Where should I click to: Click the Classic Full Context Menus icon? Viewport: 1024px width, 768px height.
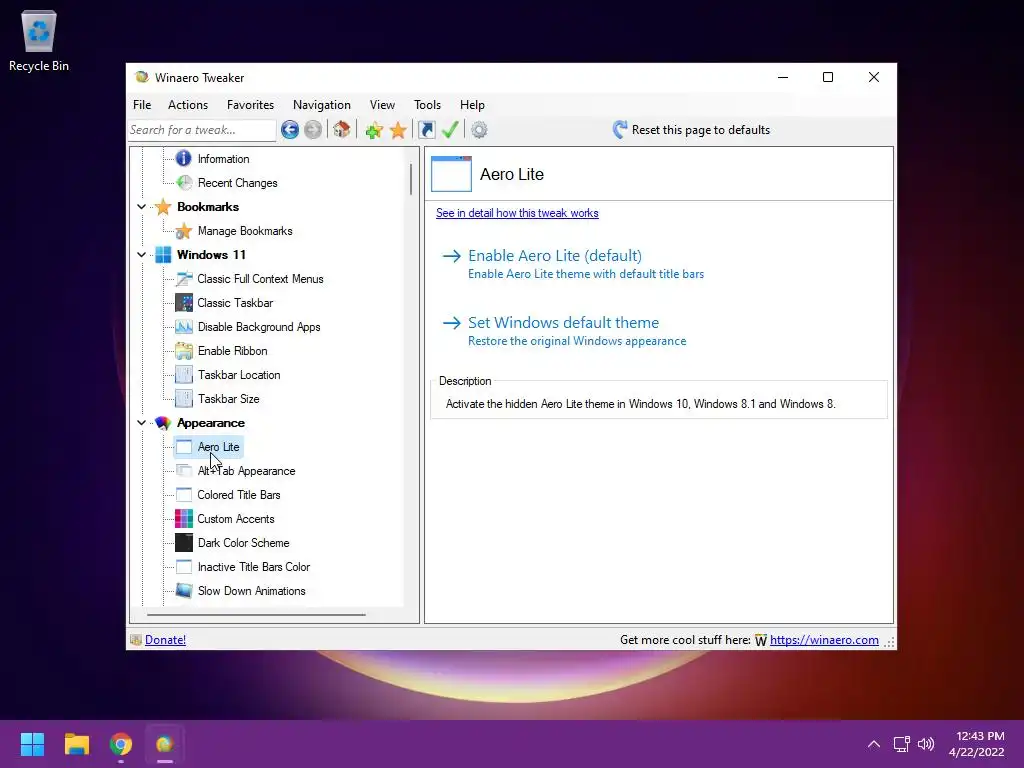[184, 279]
